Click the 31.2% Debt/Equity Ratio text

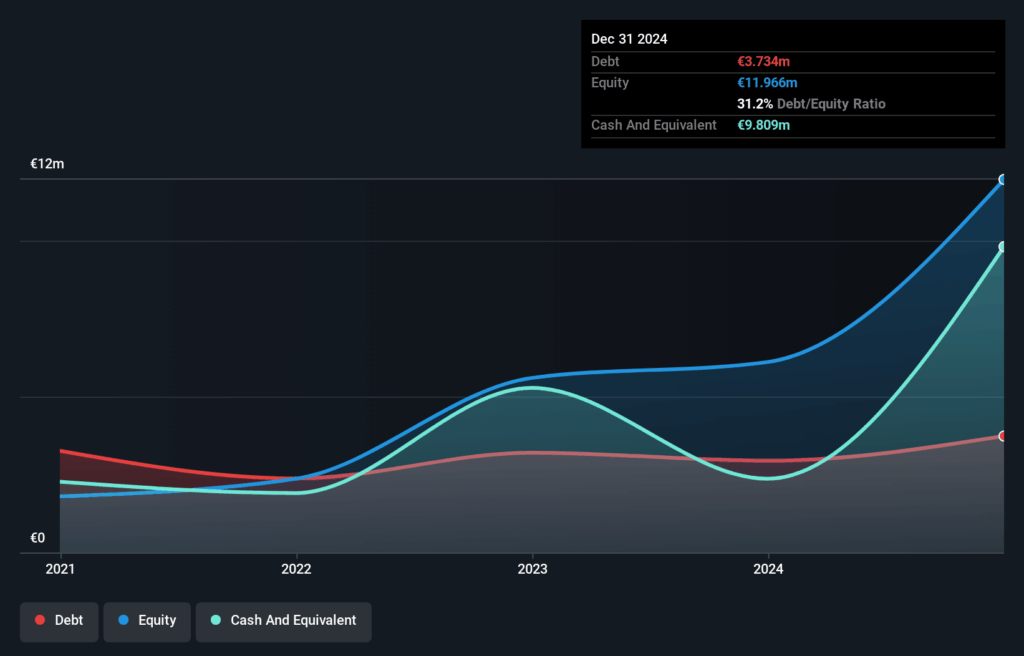point(811,104)
